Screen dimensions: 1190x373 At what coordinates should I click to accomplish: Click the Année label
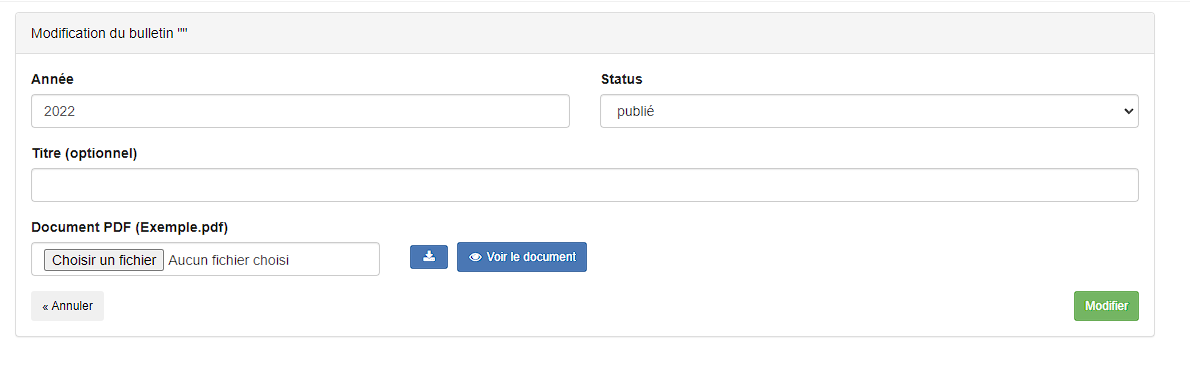[52, 79]
